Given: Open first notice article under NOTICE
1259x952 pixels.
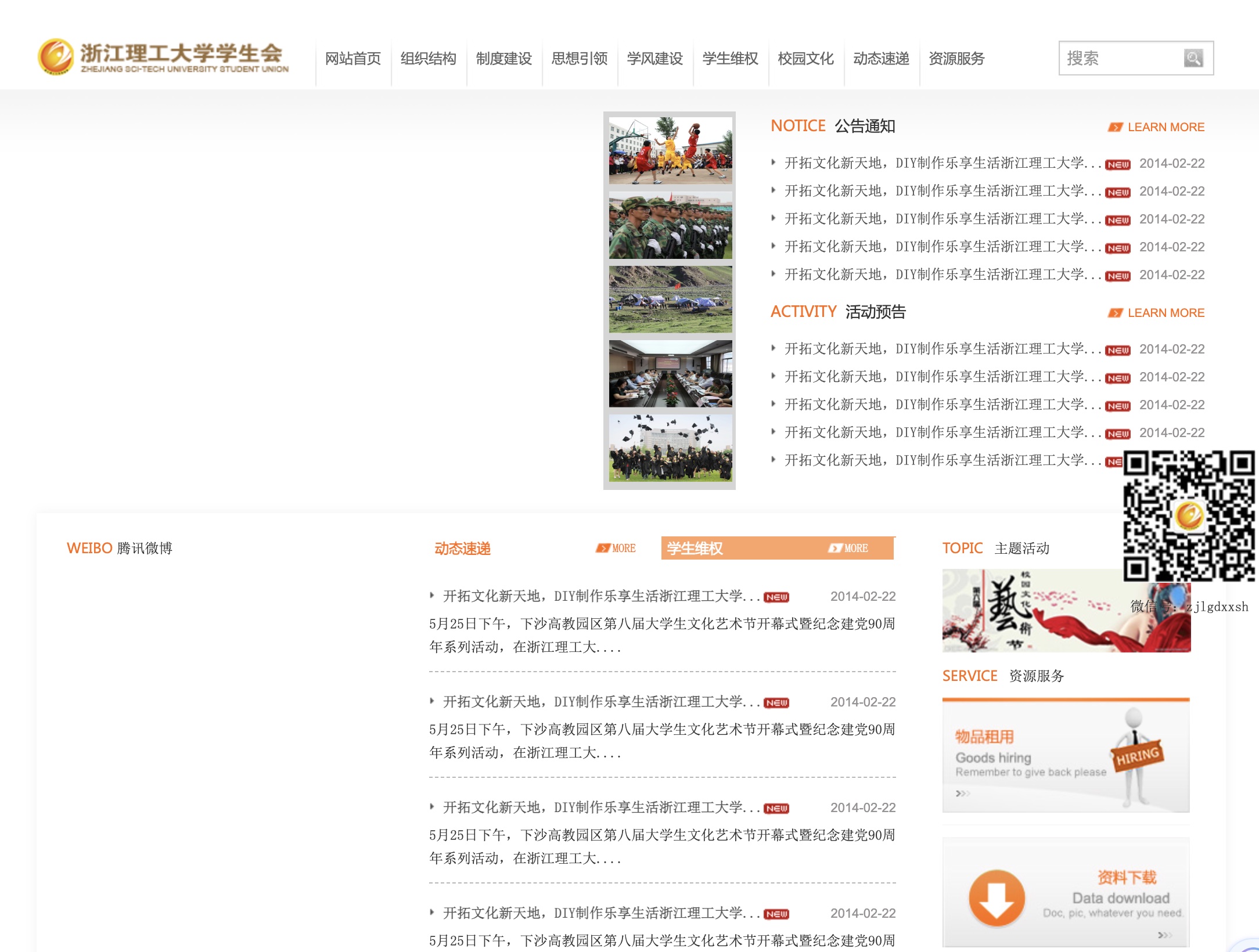Looking at the screenshot, I should tap(943, 163).
